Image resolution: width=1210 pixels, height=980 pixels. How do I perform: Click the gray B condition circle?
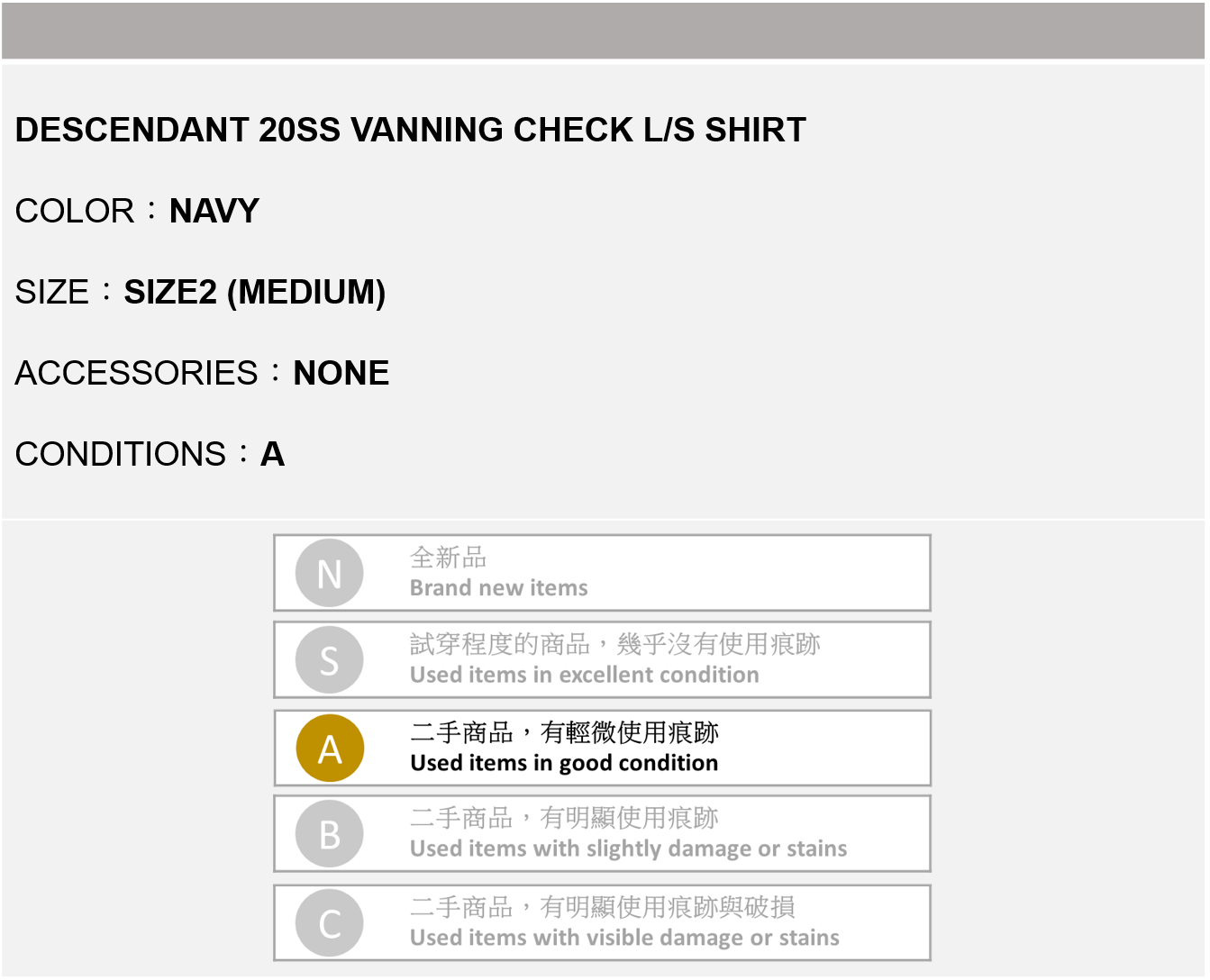330,834
